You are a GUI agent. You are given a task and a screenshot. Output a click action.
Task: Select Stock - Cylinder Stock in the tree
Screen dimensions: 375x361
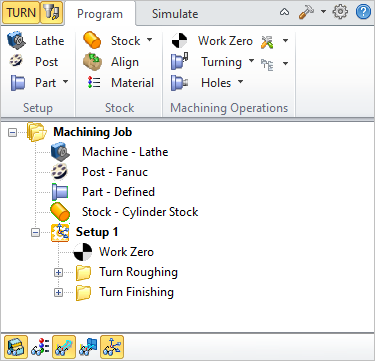pos(140,212)
